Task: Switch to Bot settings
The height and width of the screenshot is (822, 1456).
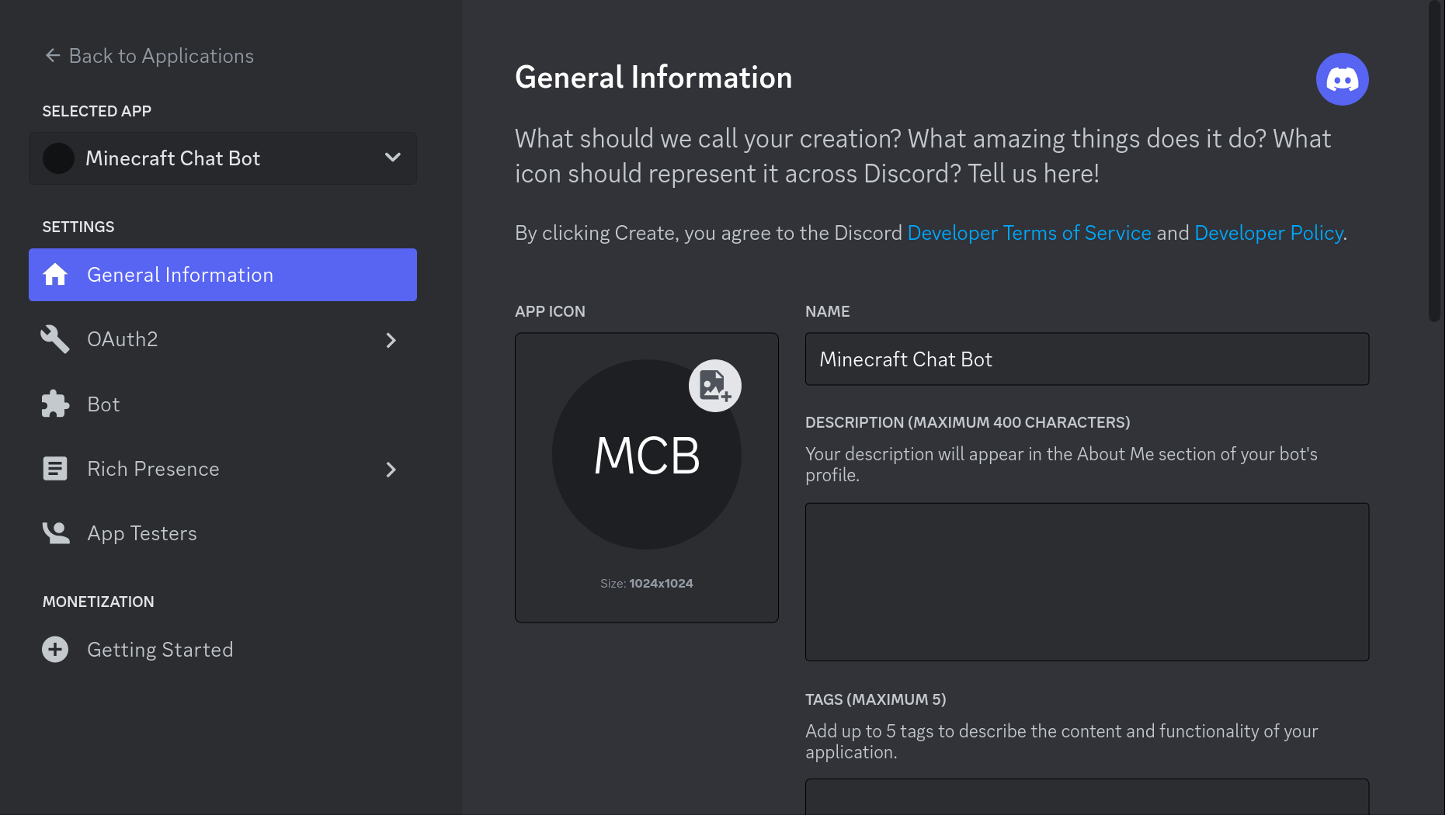Action: click(103, 404)
